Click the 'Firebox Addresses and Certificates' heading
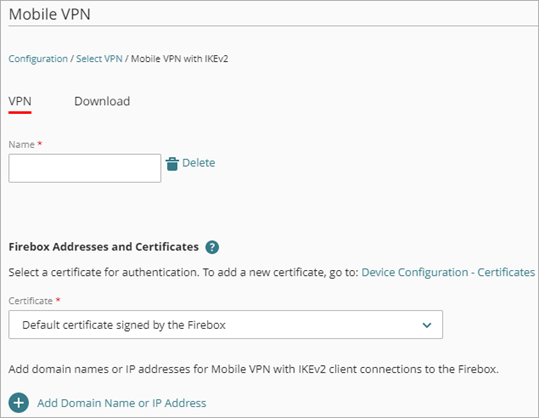Image resolution: width=539 pixels, height=418 pixels. click(x=103, y=247)
